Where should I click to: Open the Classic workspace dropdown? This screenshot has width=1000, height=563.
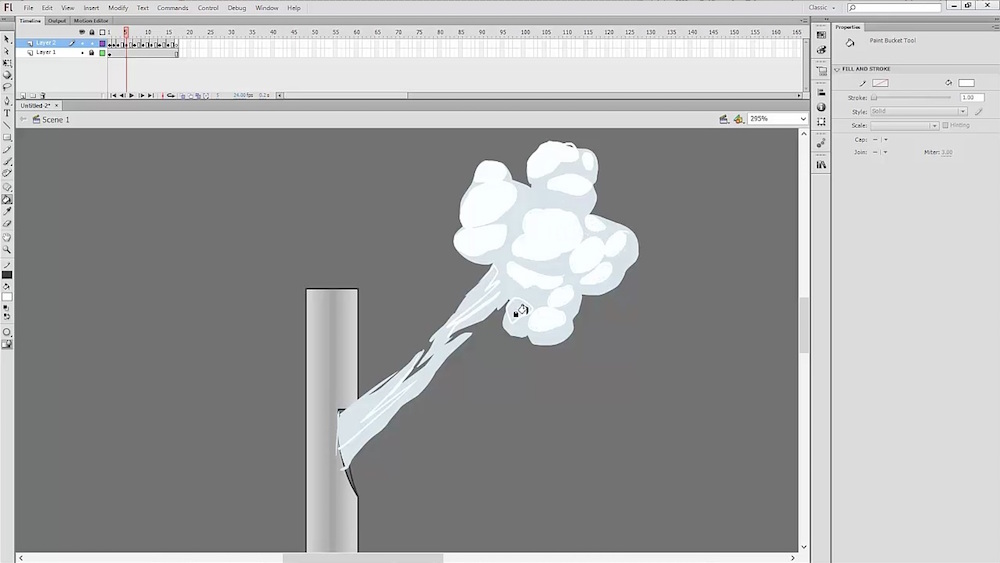pyautogui.click(x=821, y=7)
